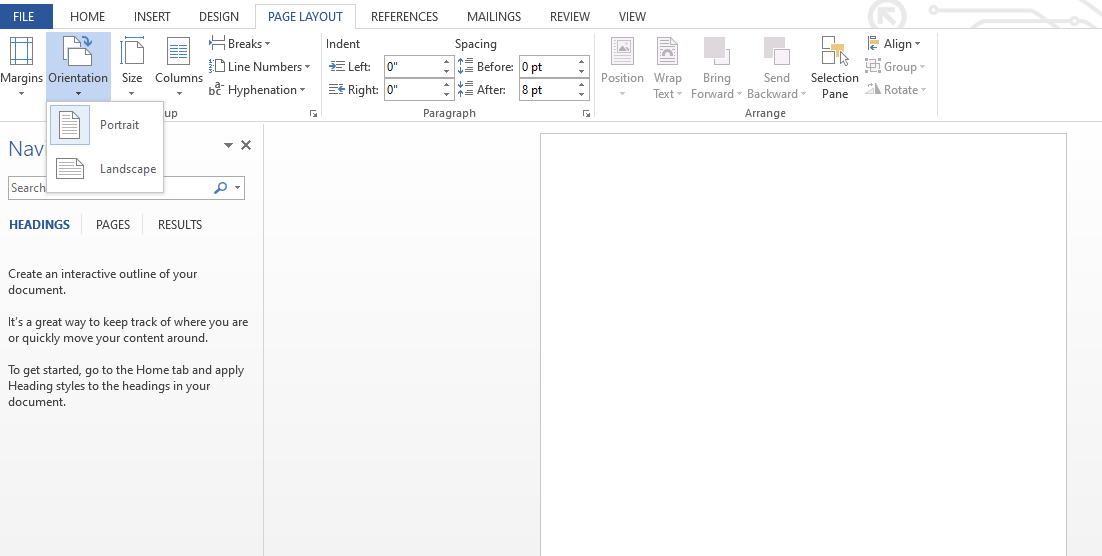Open the Selection Pane
The width and height of the screenshot is (1102, 556).
click(x=834, y=67)
